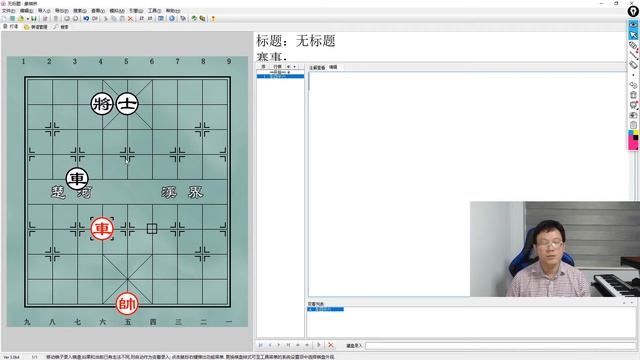Switch to the 打谱 tab
Image resolution: width=640 pixels, height=360 pixels.
(11, 27)
